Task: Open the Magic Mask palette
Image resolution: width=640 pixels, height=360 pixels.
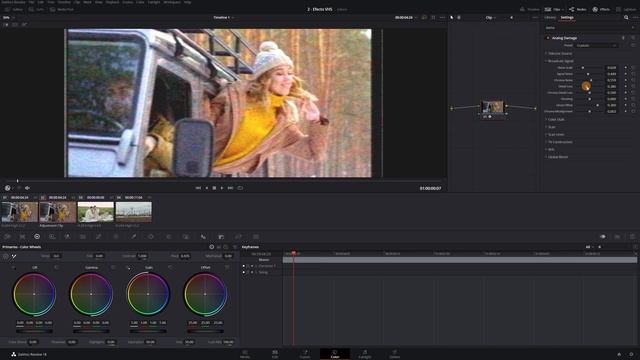Action: 186,237
